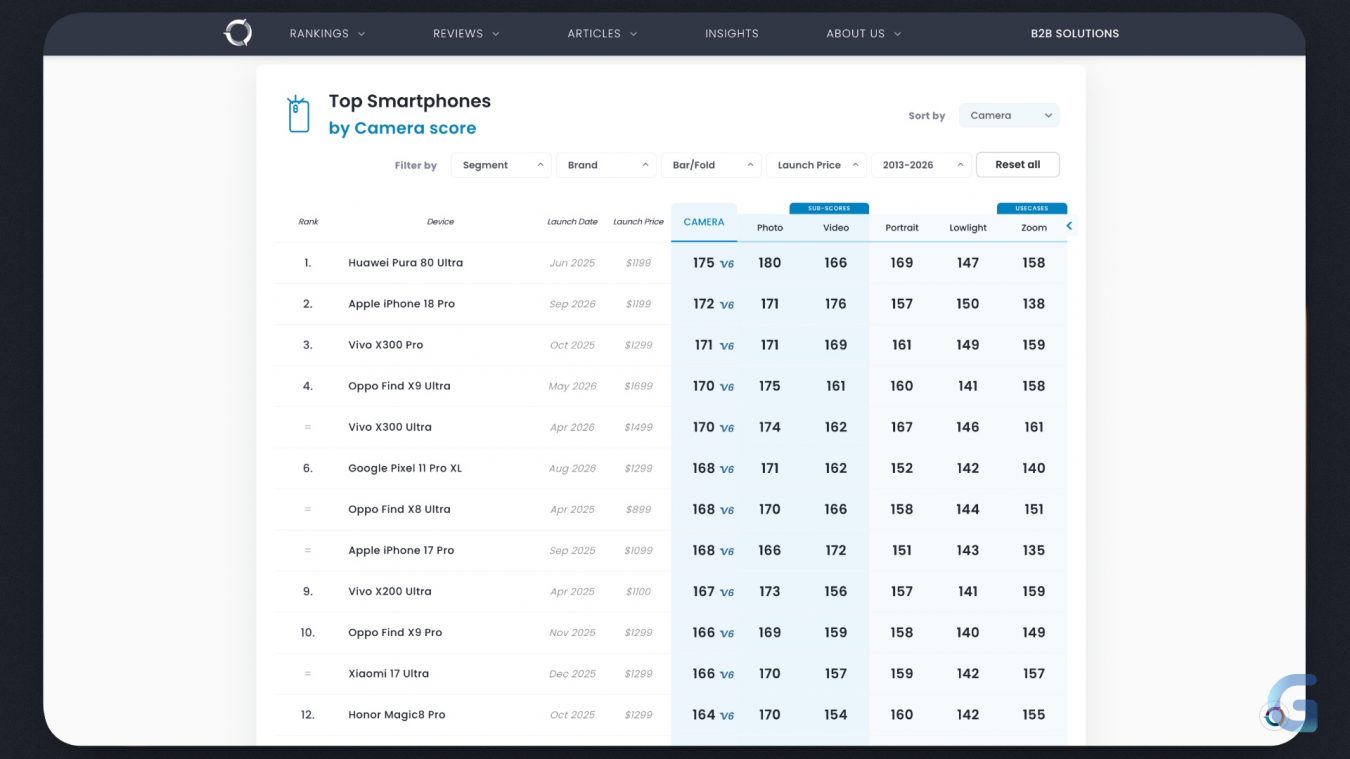Open the Oppo Find X9 Ultra device link

(399, 386)
